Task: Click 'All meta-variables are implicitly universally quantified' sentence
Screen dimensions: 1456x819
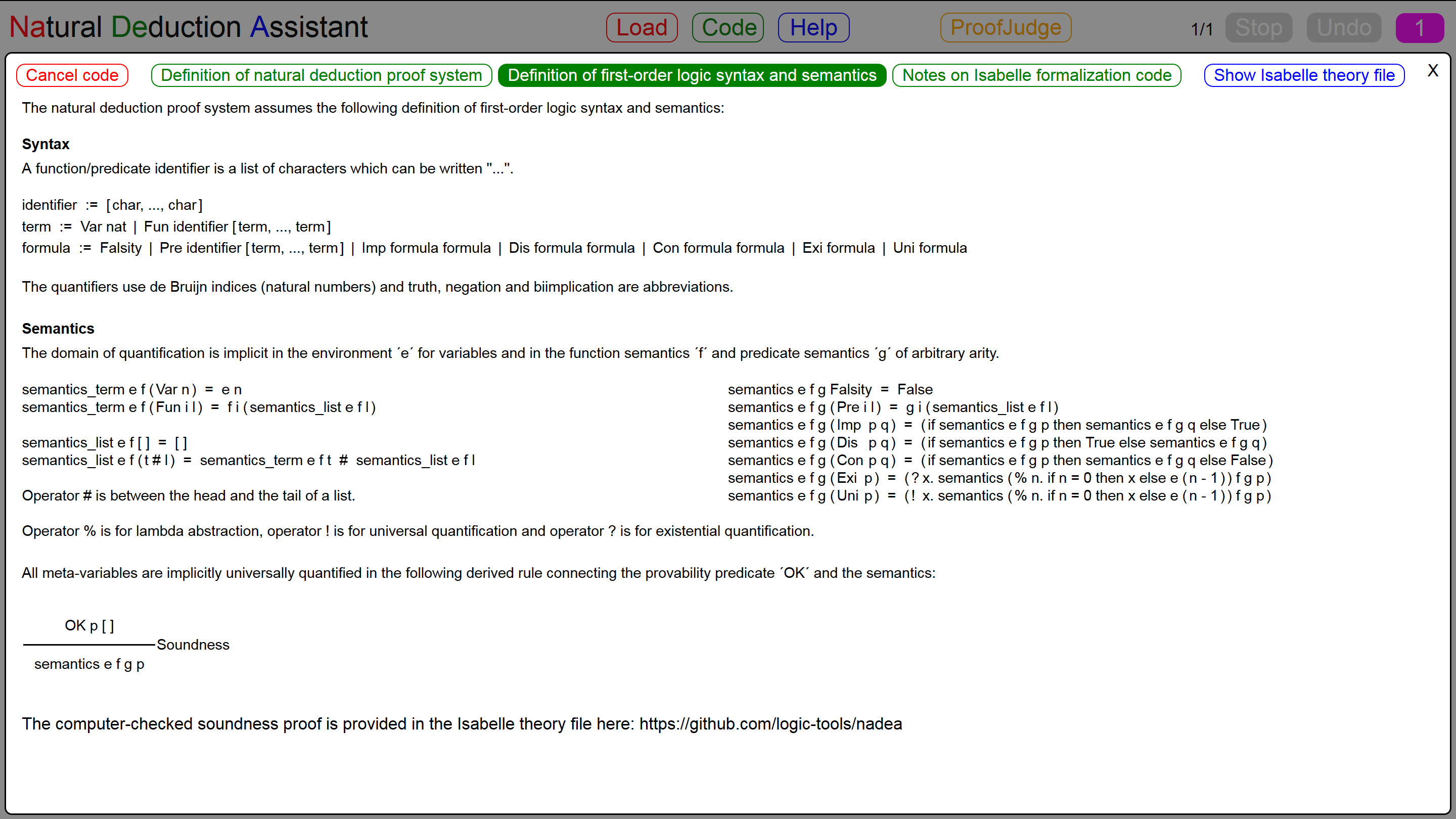Action: point(479,573)
